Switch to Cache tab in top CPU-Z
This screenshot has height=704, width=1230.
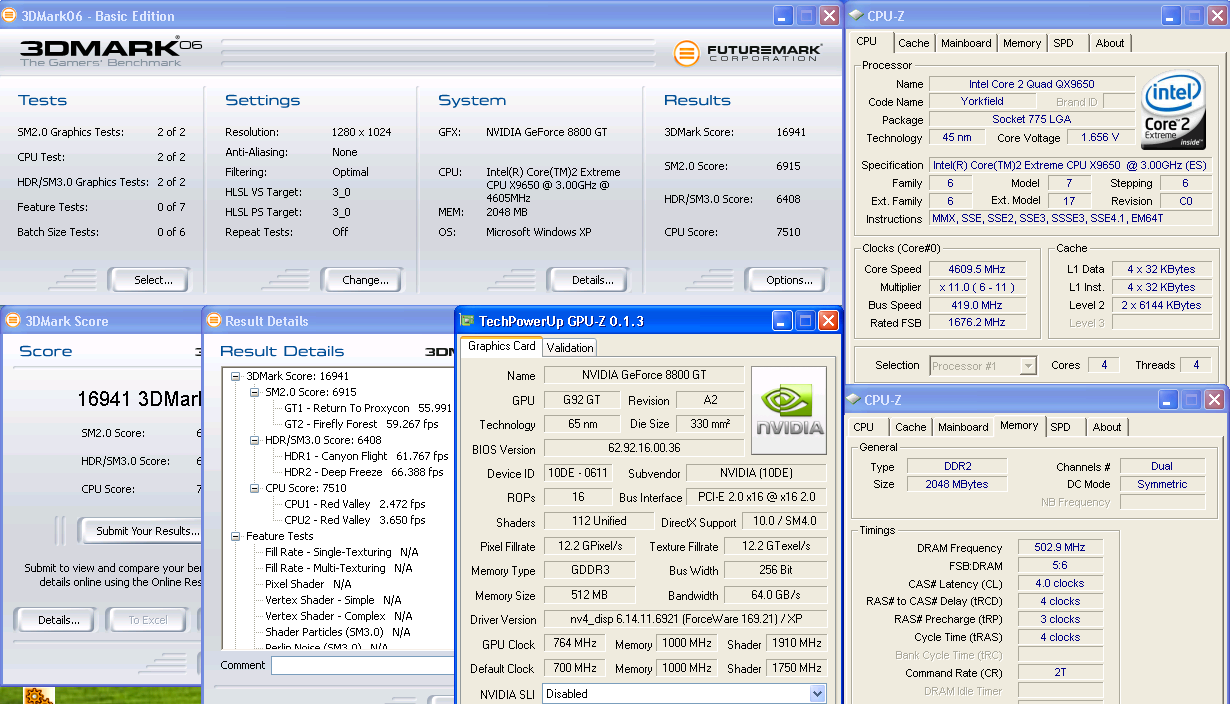click(913, 43)
